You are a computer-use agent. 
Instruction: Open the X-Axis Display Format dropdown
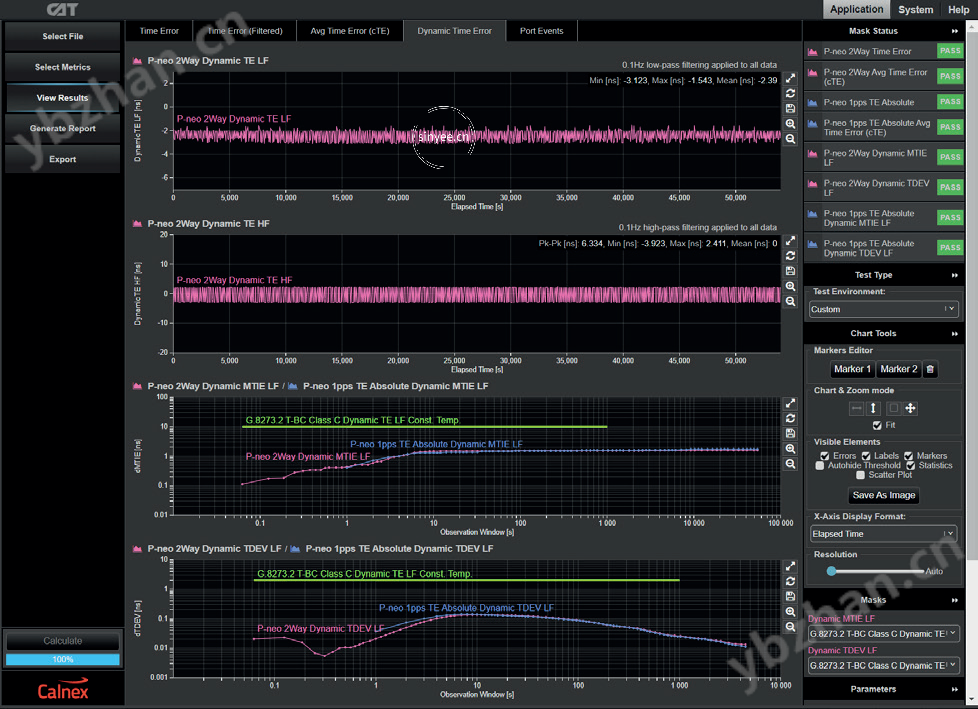click(x=883, y=534)
